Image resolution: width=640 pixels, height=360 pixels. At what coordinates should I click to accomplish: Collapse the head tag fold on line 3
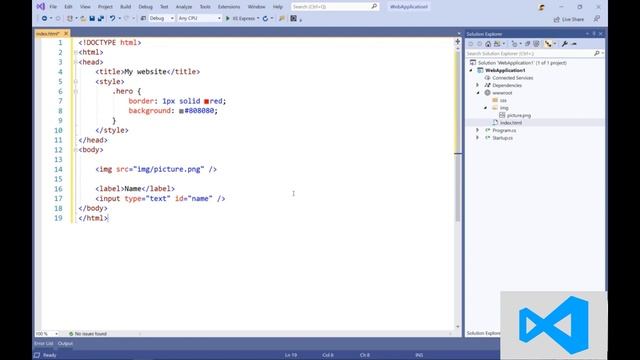click(76, 62)
